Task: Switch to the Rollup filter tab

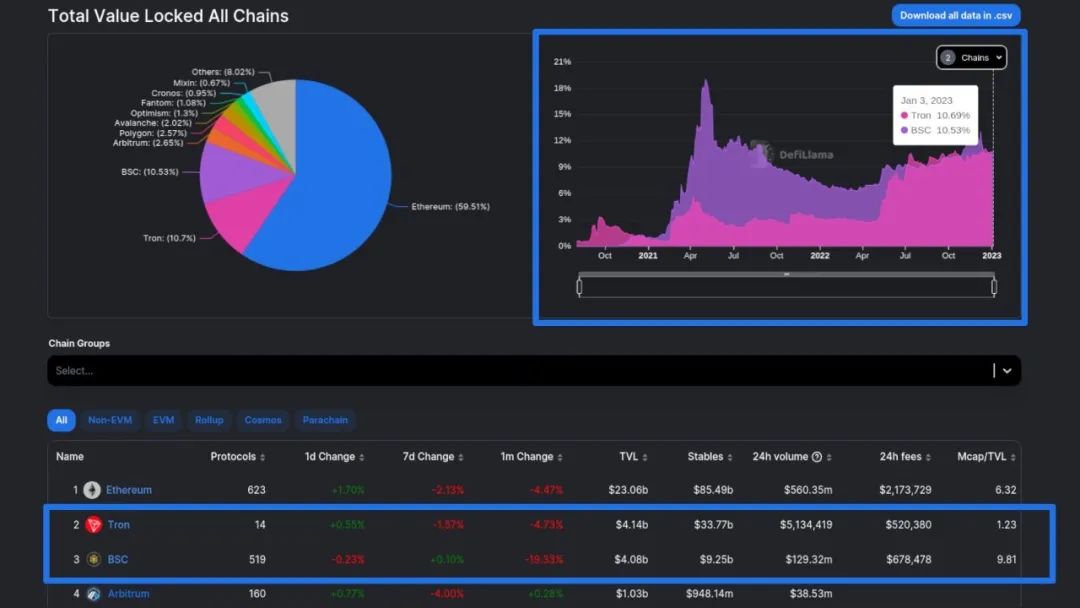Action: pyautogui.click(x=209, y=420)
